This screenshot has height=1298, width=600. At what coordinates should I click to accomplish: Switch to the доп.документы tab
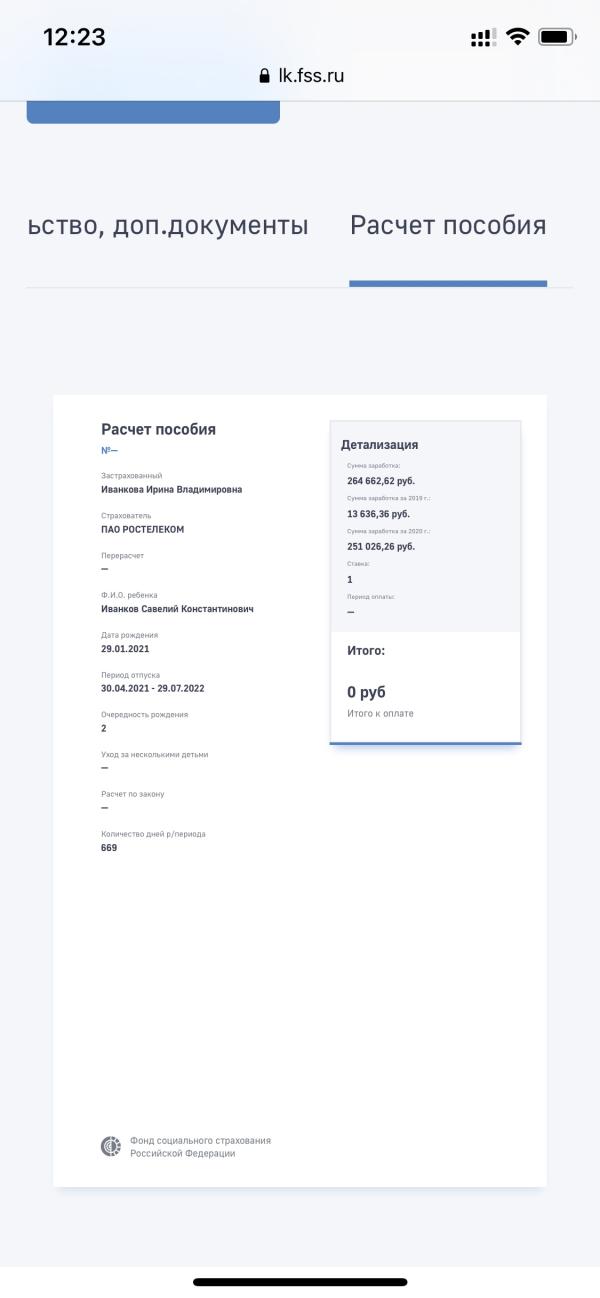[167, 226]
